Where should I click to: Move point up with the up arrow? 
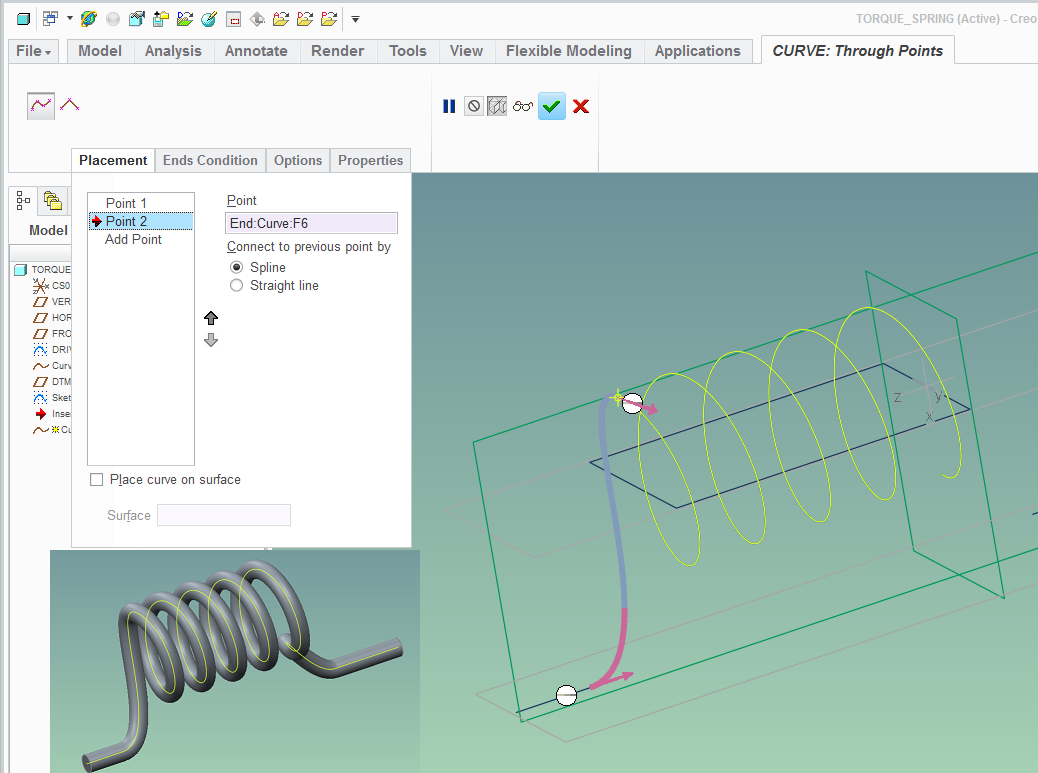[x=211, y=318]
